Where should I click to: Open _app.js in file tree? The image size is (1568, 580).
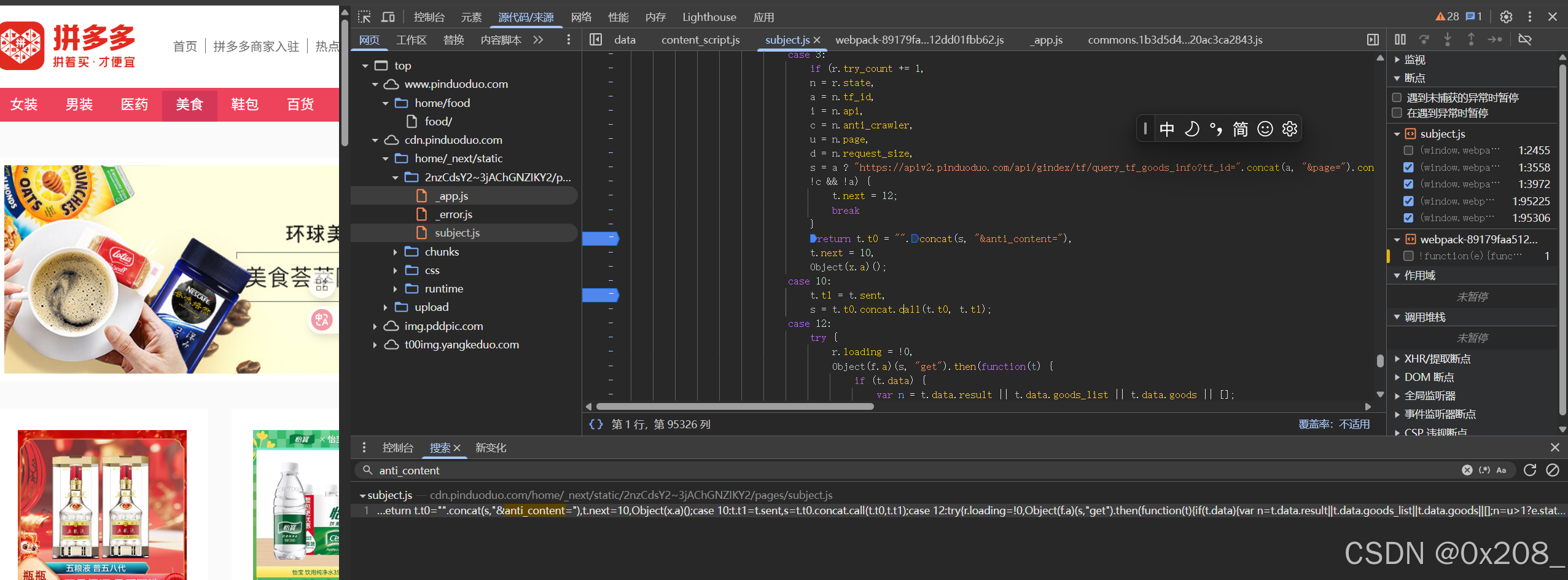pos(452,196)
